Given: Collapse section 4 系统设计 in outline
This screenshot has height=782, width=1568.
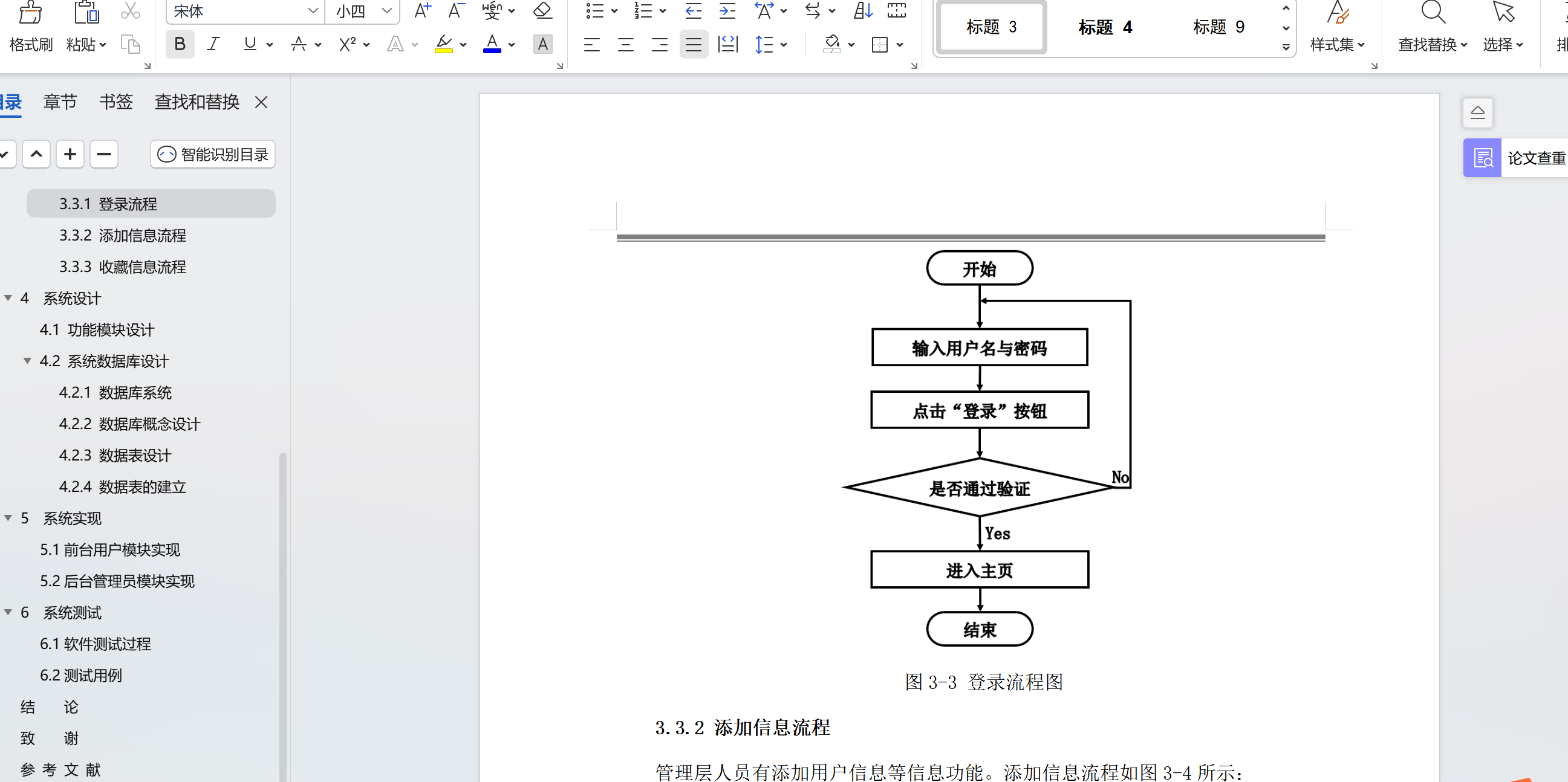Looking at the screenshot, I should (x=8, y=297).
